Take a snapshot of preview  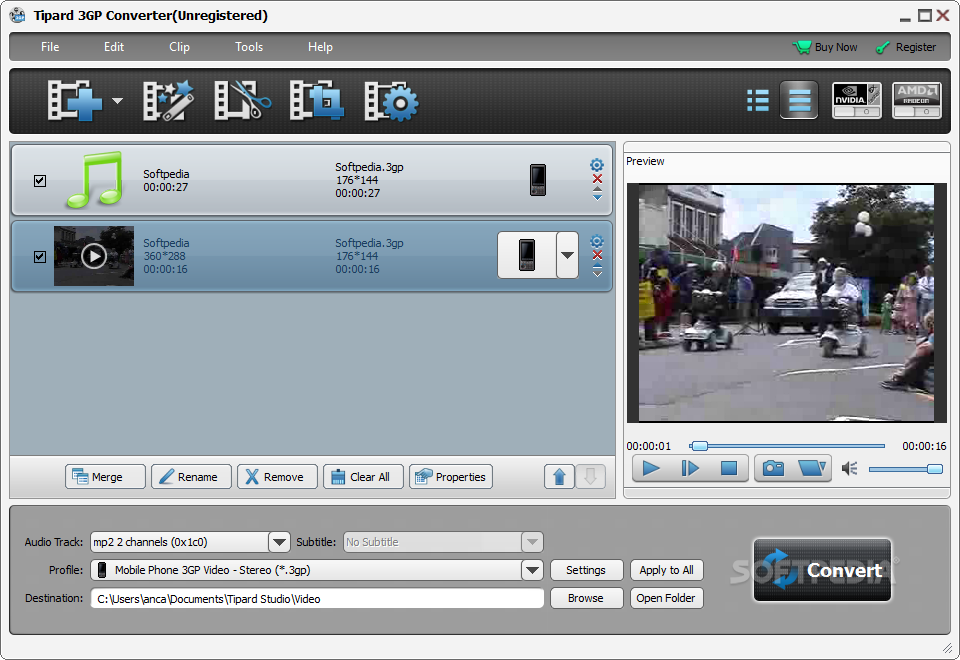tap(774, 469)
